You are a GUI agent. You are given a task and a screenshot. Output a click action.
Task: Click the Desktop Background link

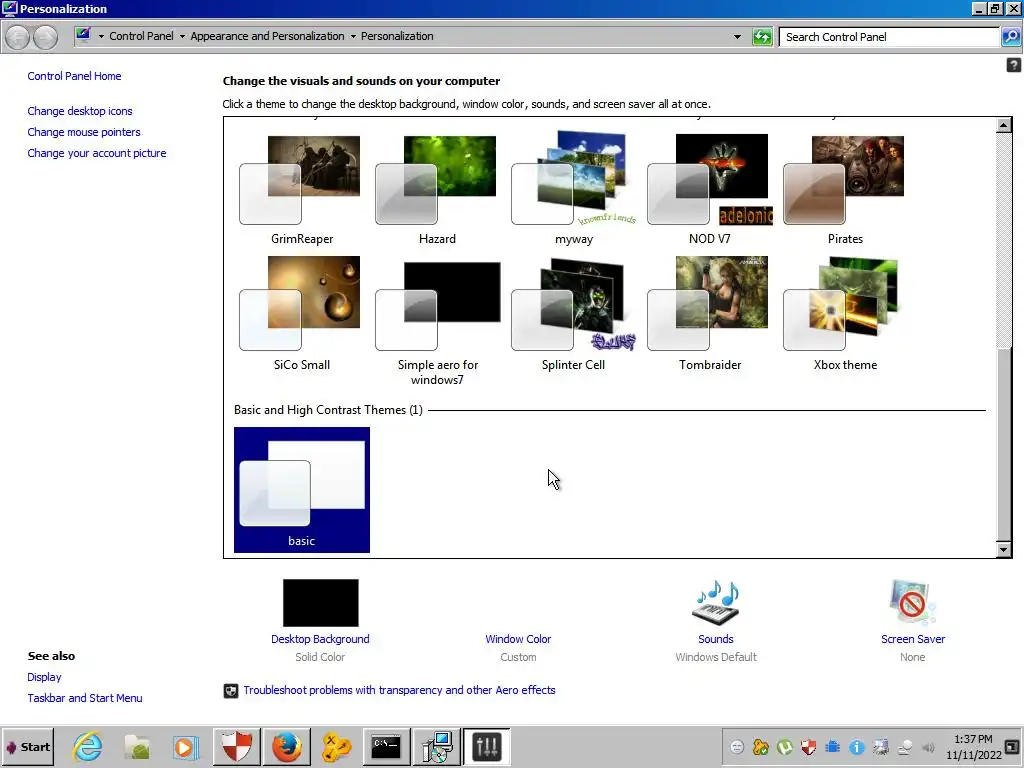coord(320,639)
